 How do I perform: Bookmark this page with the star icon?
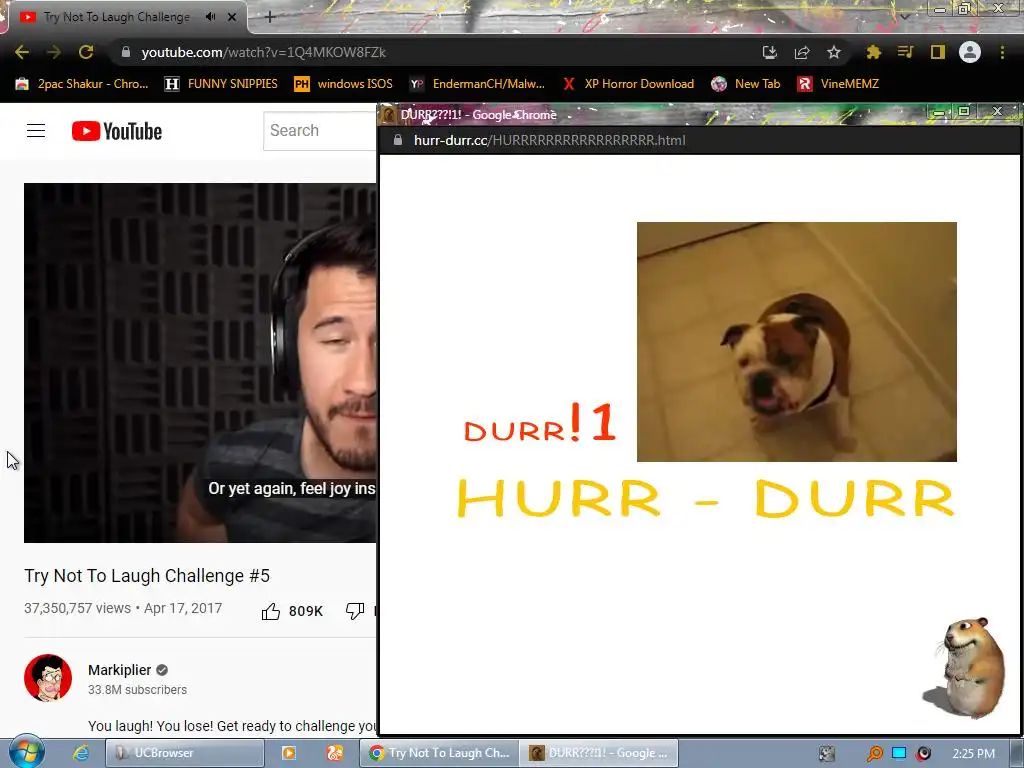click(834, 52)
